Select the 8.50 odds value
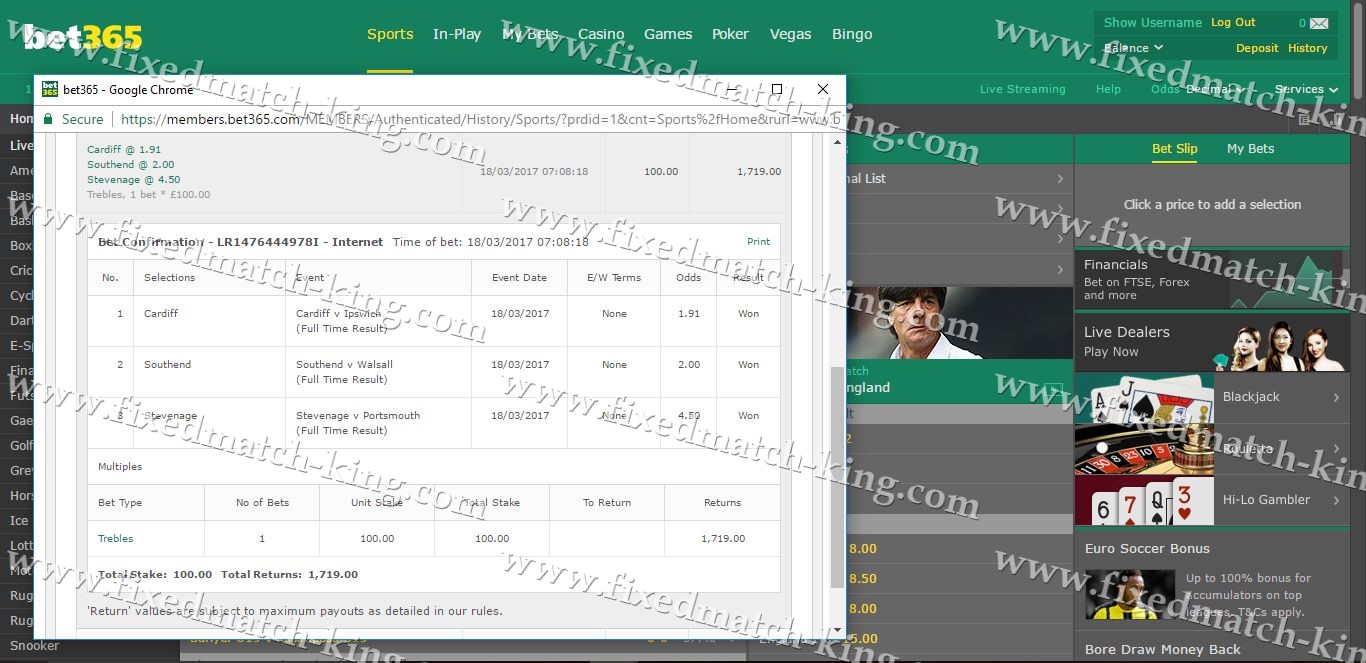This screenshot has height=663, width=1366. click(x=862, y=579)
